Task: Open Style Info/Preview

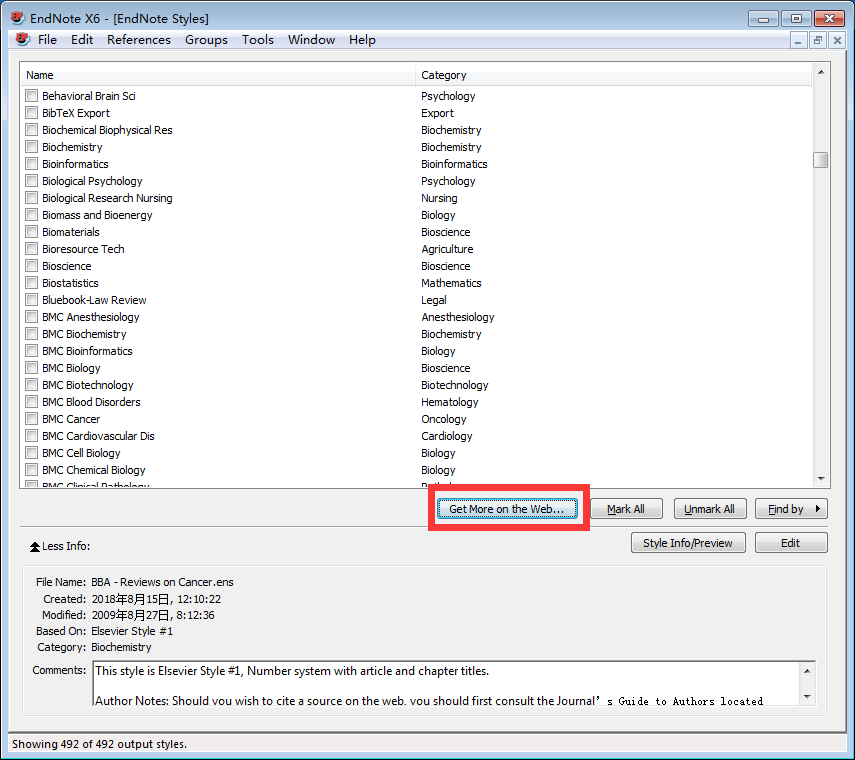Action: click(688, 543)
